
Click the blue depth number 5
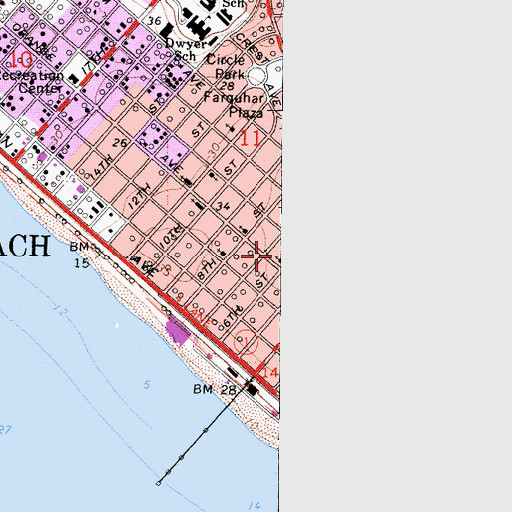click(x=147, y=385)
